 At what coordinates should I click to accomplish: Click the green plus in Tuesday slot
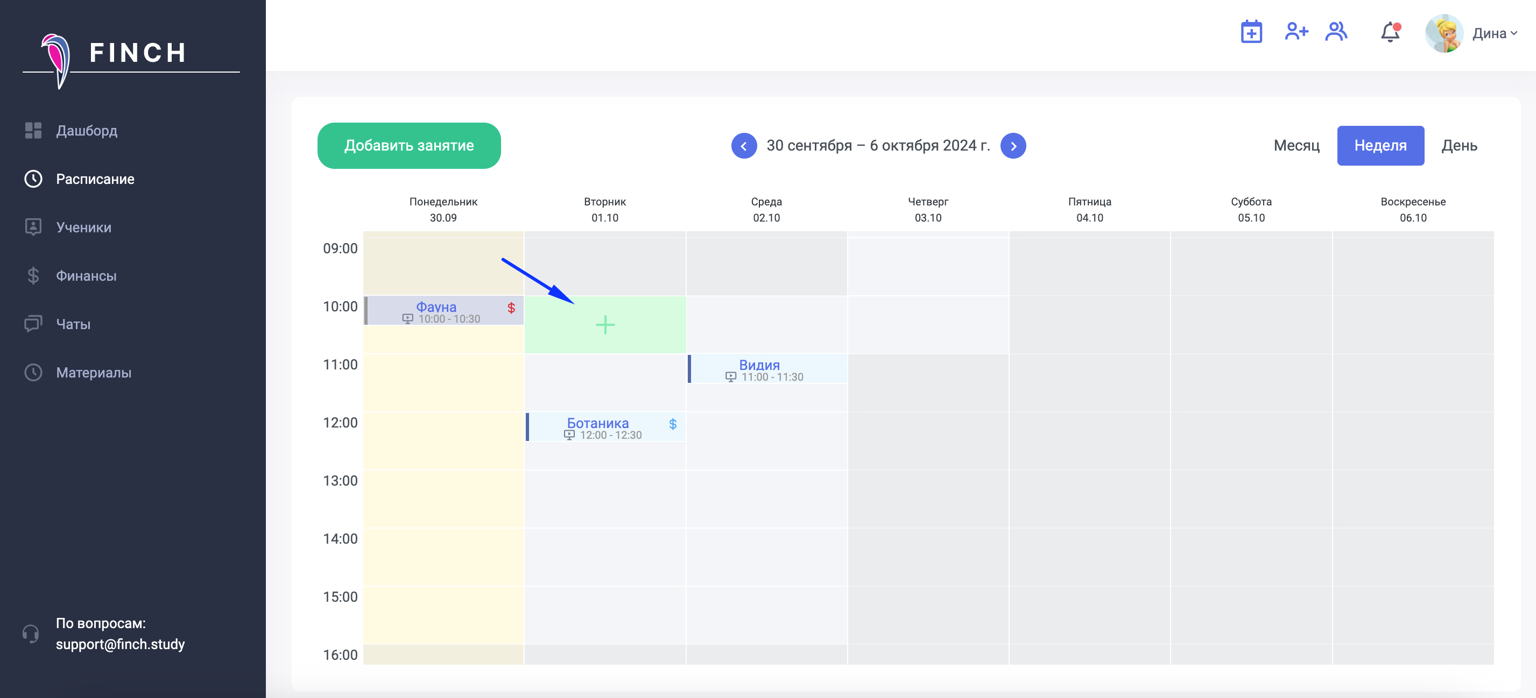[605, 325]
